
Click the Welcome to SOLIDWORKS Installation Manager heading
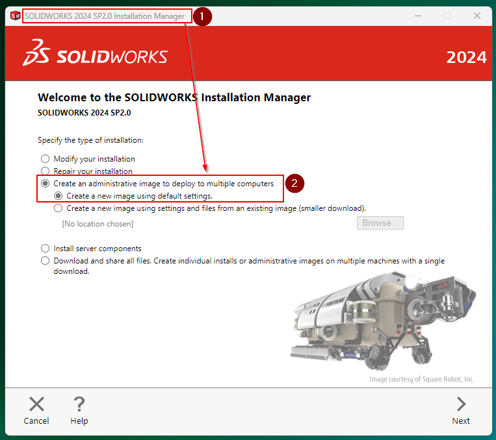(x=174, y=97)
